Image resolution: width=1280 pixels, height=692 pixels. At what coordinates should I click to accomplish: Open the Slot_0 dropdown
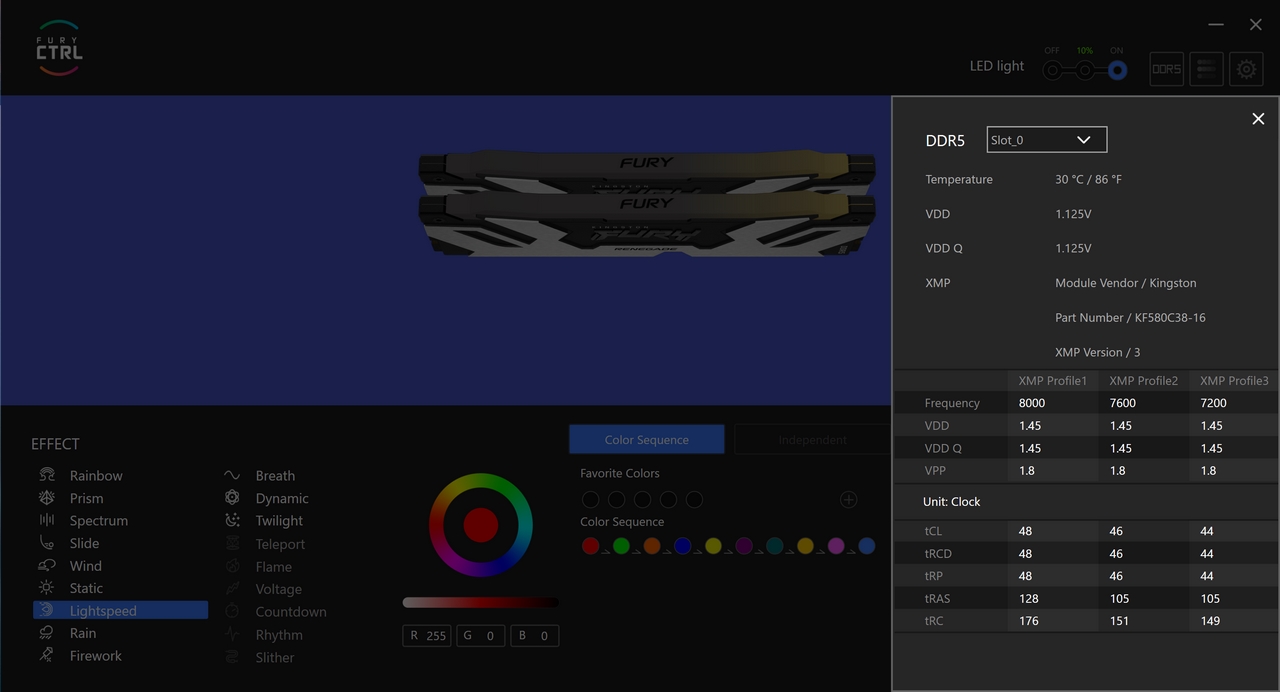click(1047, 139)
